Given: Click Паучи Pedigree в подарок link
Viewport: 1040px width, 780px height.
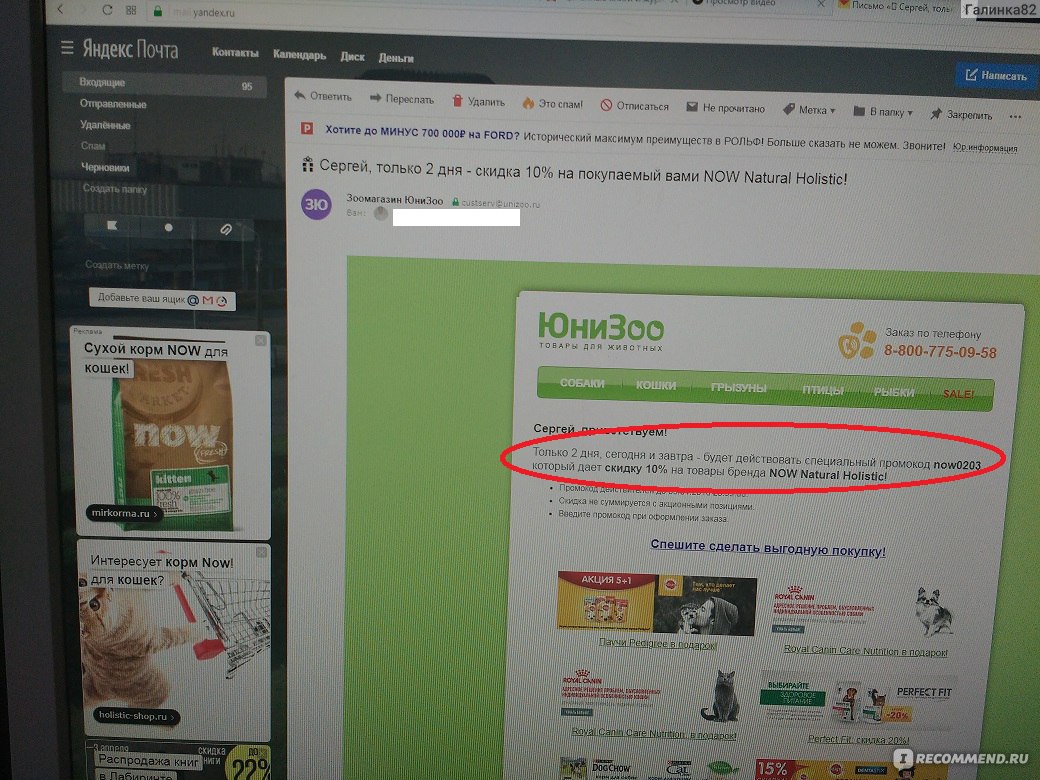Looking at the screenshot, I should [x=657, y=643].
